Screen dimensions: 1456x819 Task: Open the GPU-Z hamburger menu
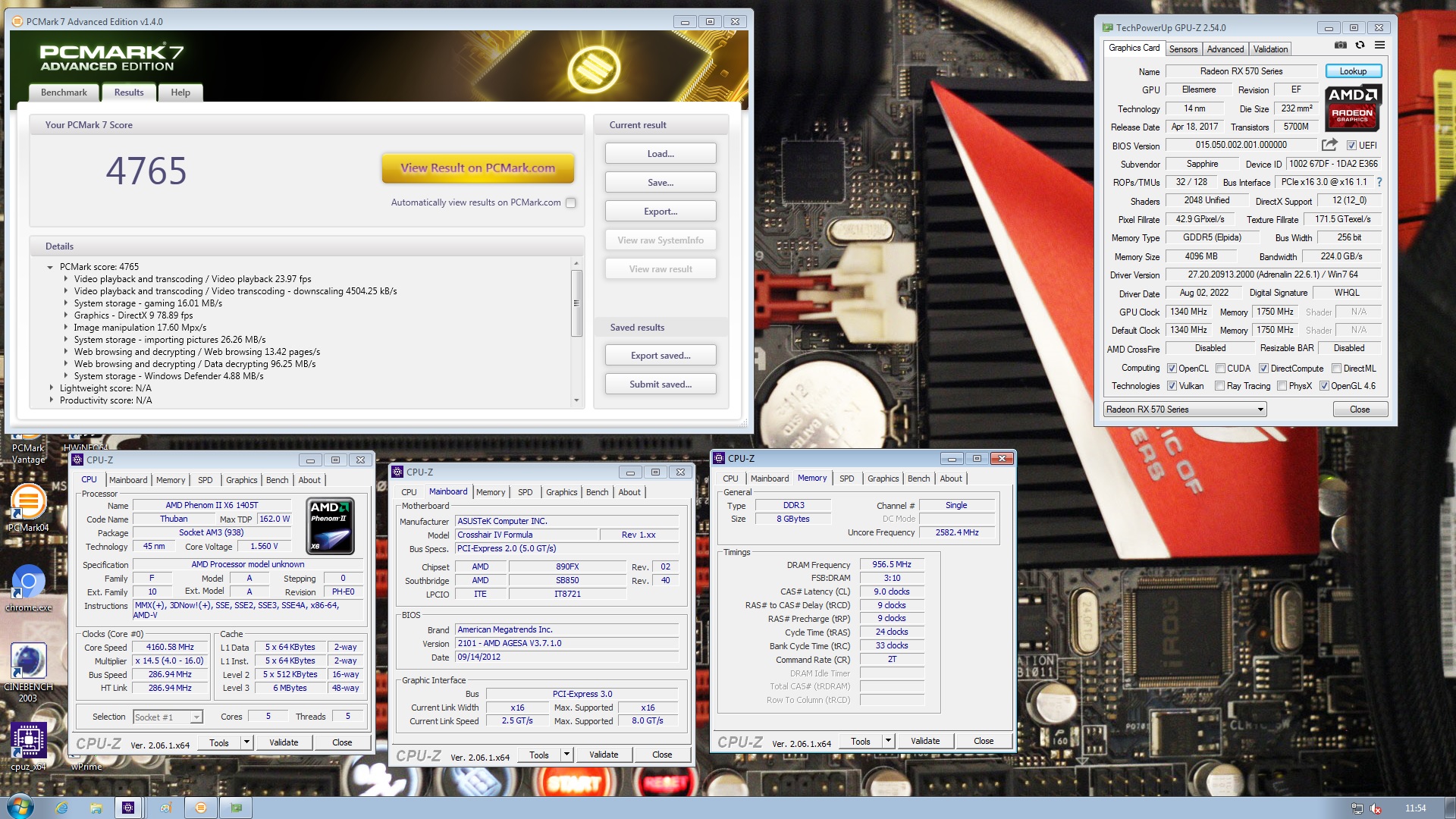pyautogui.click(x=1379, y=45)
